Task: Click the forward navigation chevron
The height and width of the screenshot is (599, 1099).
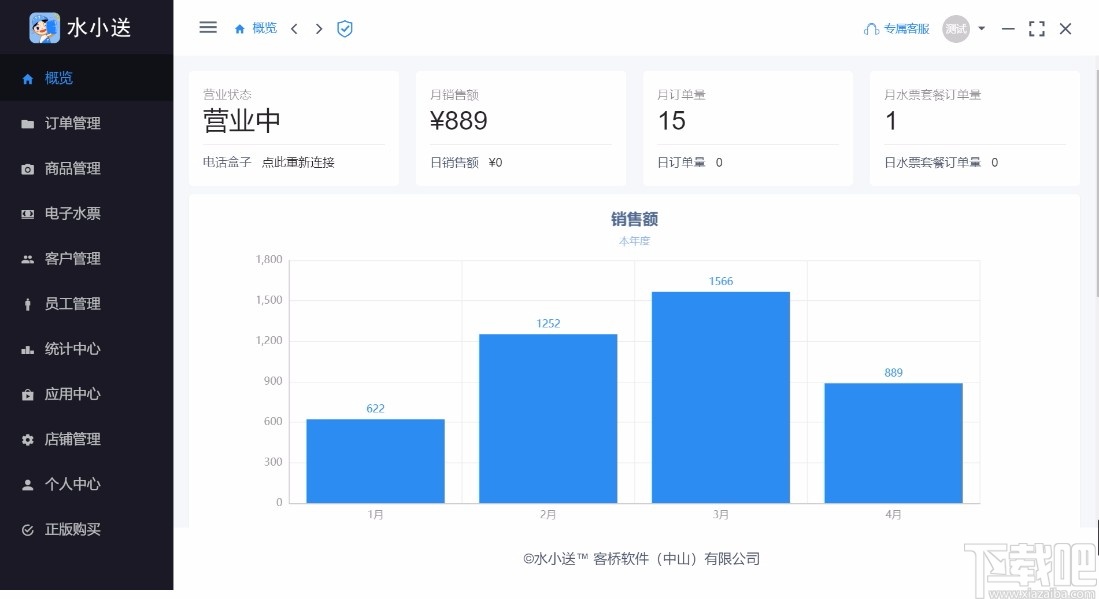Action: pos(317,29)
